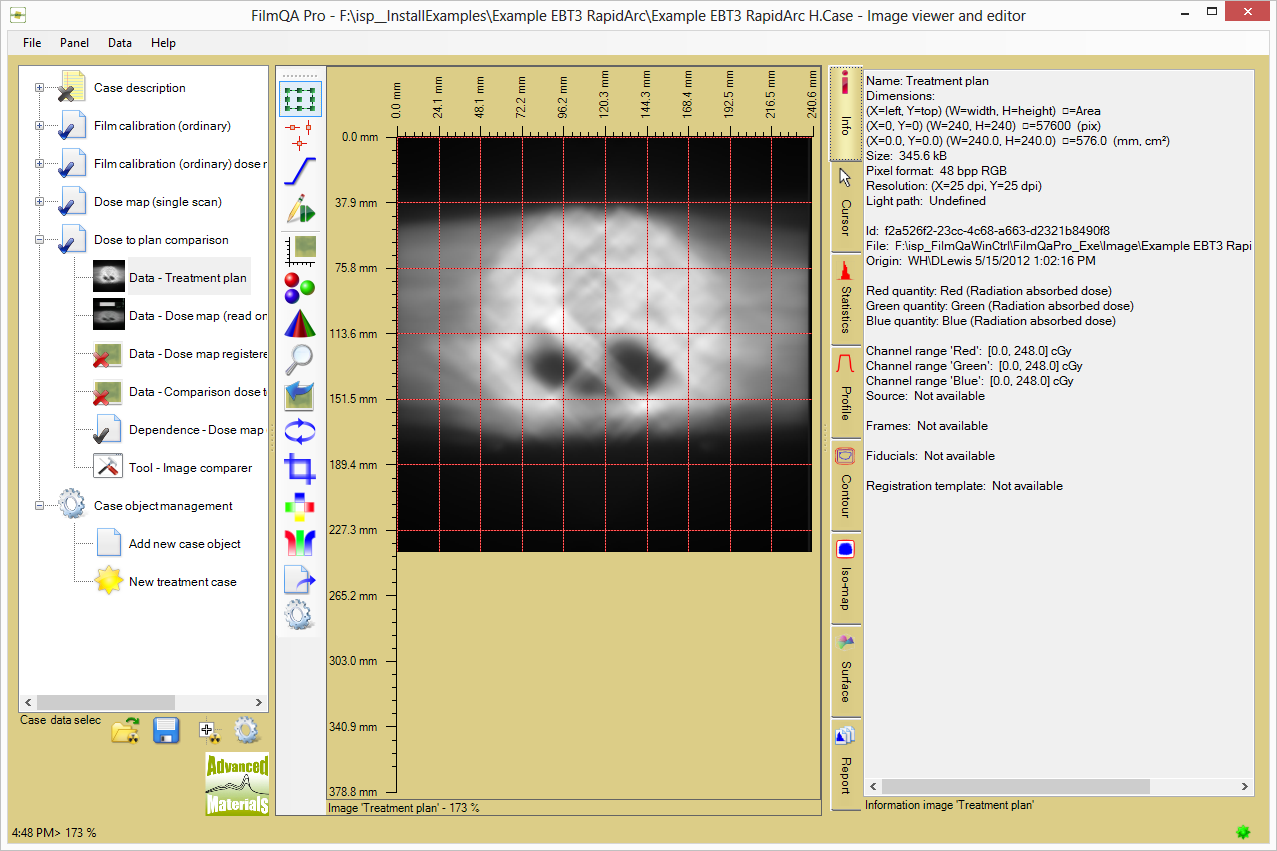The width and height of the screenshot is (1277, 851).
Task: Open the File menu
Action: [32, 43]
